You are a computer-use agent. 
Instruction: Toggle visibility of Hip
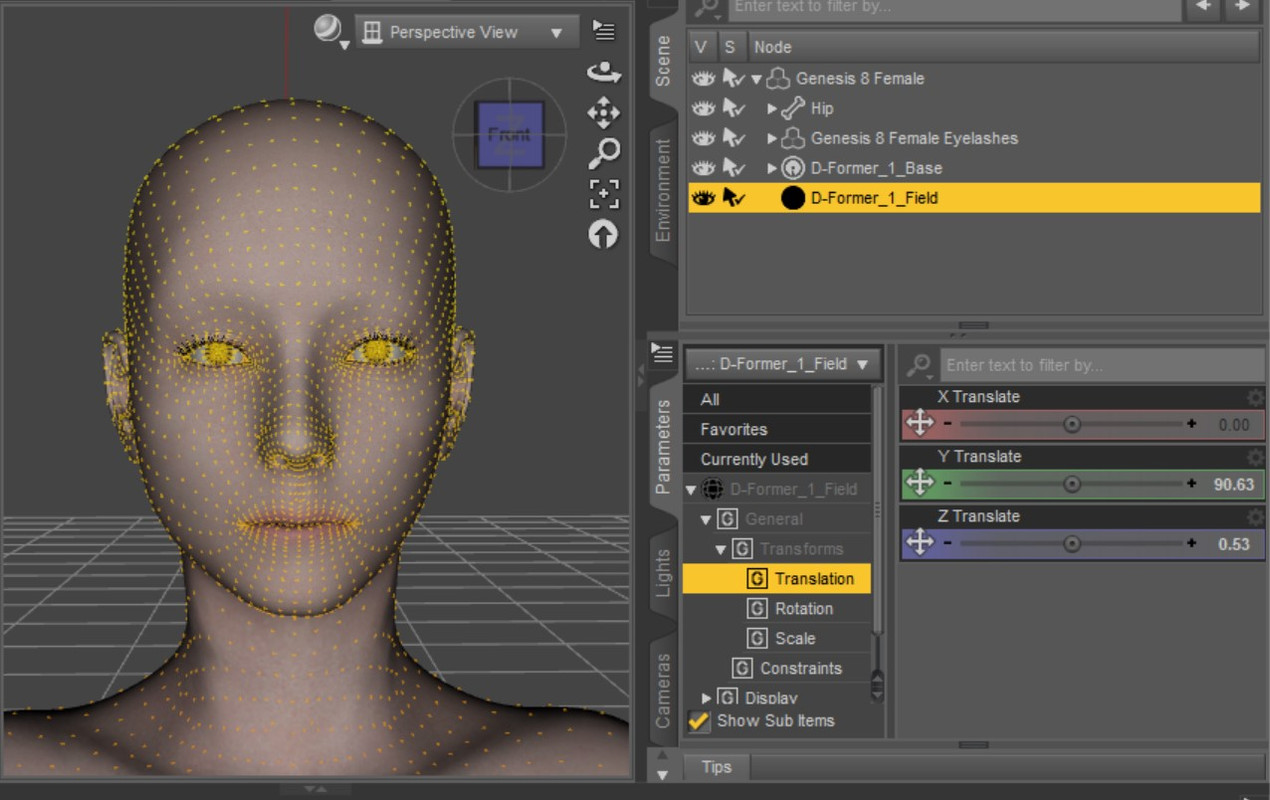tap(704, 108)
